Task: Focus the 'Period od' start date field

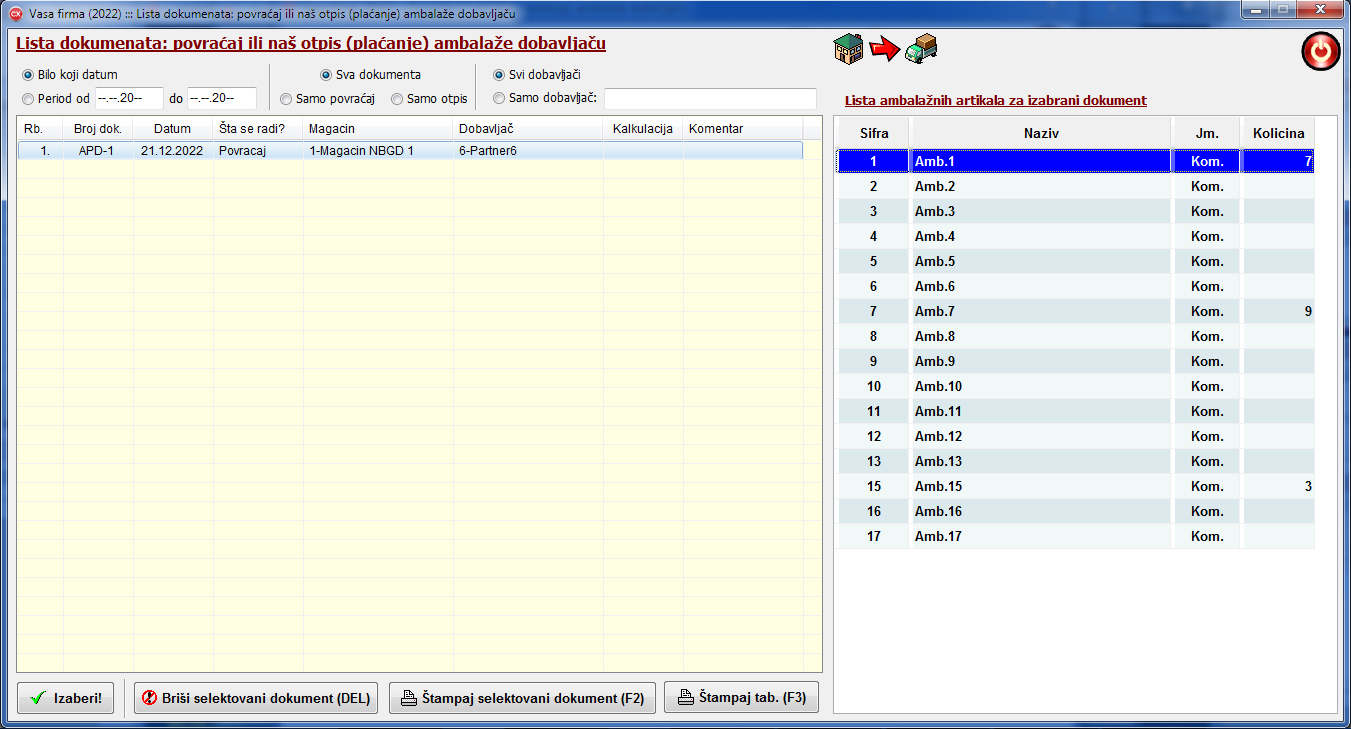Action: coord(129,98)
